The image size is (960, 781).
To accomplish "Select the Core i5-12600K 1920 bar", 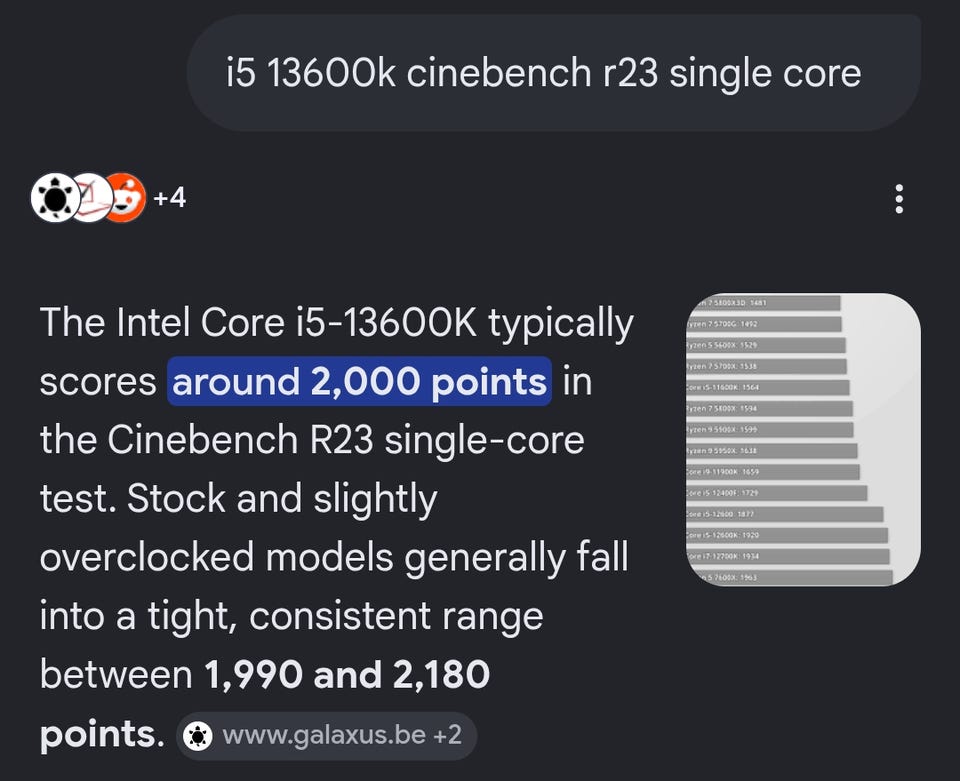I will [787, 535].
